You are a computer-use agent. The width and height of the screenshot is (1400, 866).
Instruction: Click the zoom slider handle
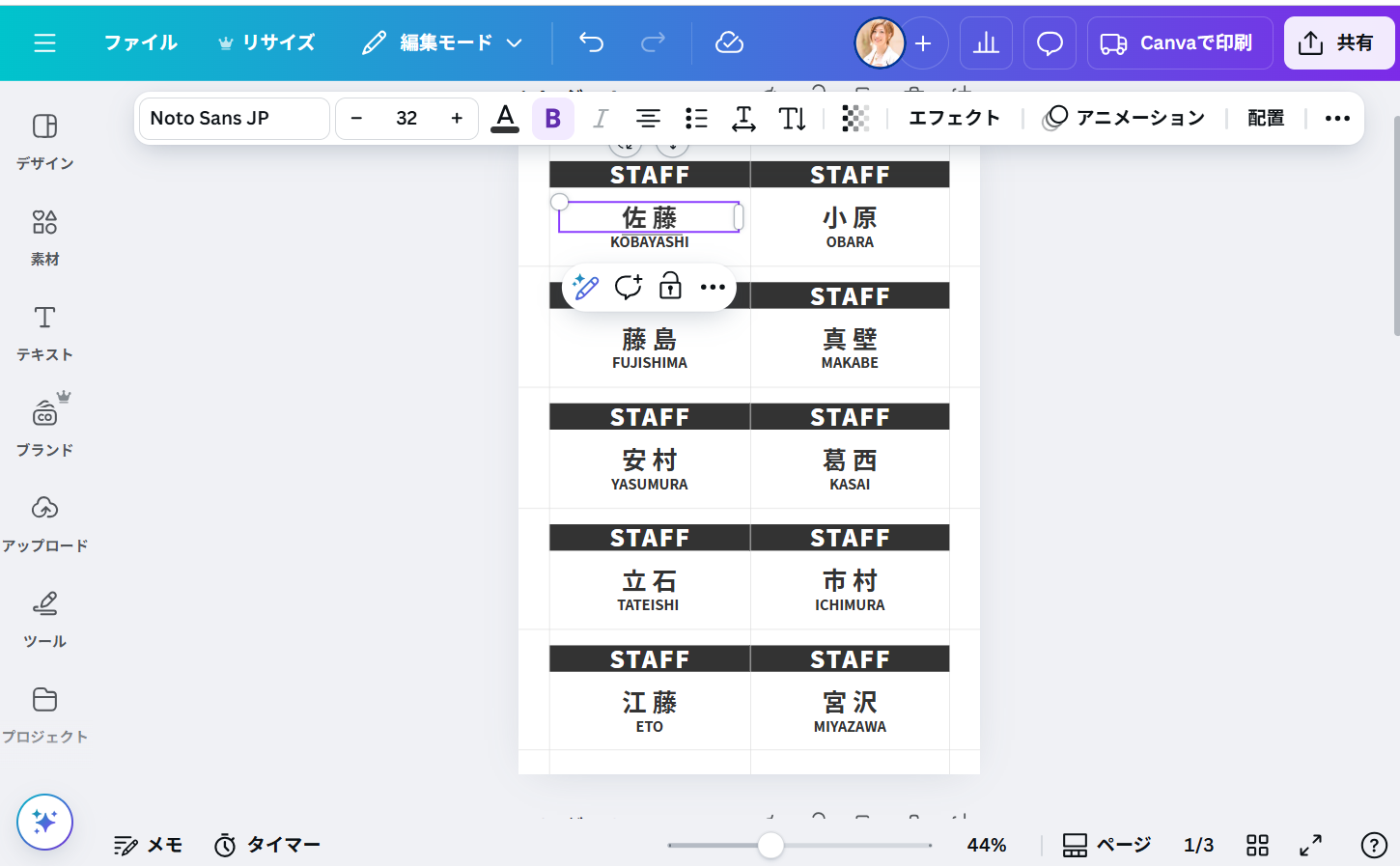[770, 845]
